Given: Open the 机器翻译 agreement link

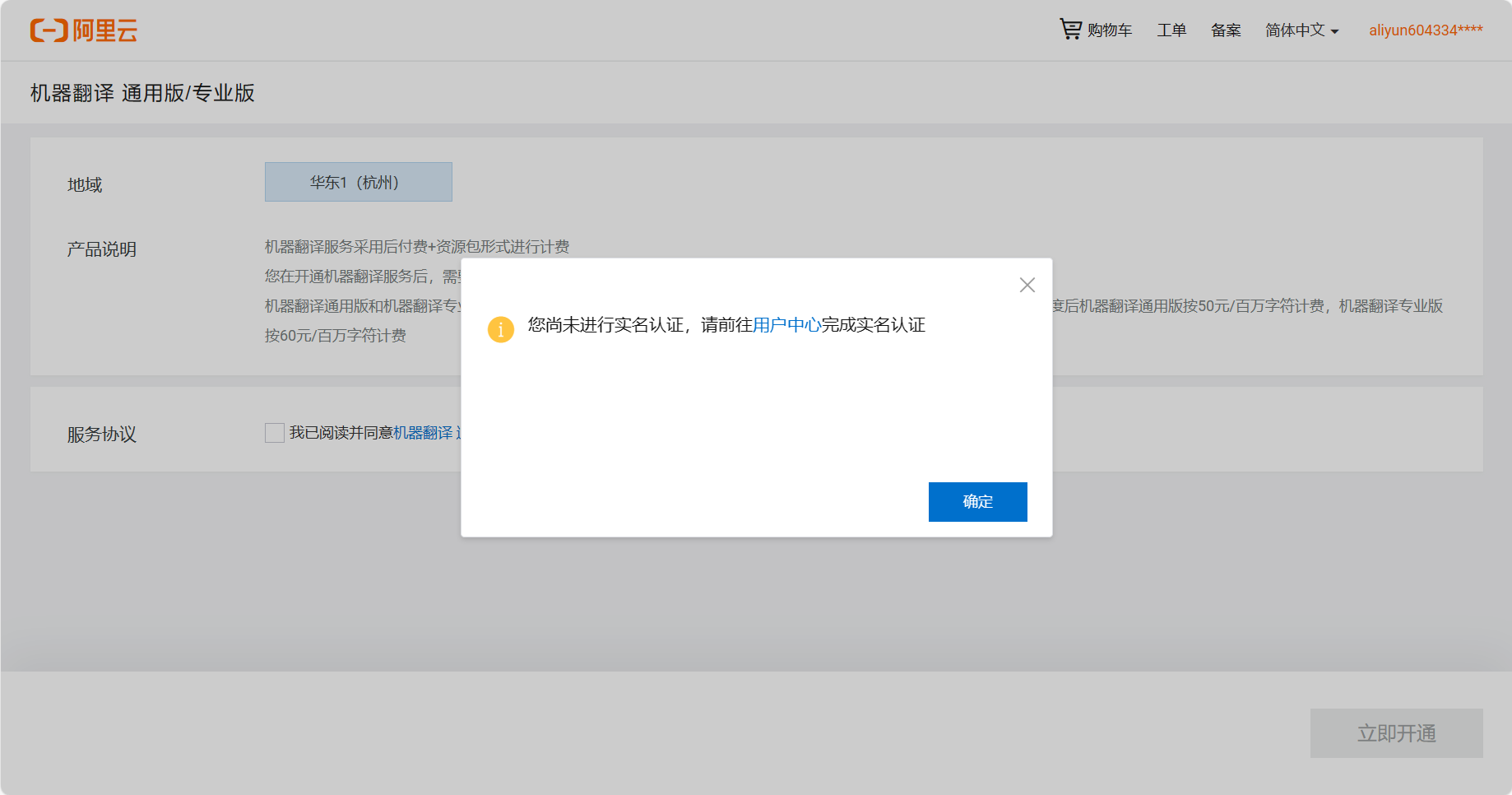Looking at the screenshot, I should point(424,433).
